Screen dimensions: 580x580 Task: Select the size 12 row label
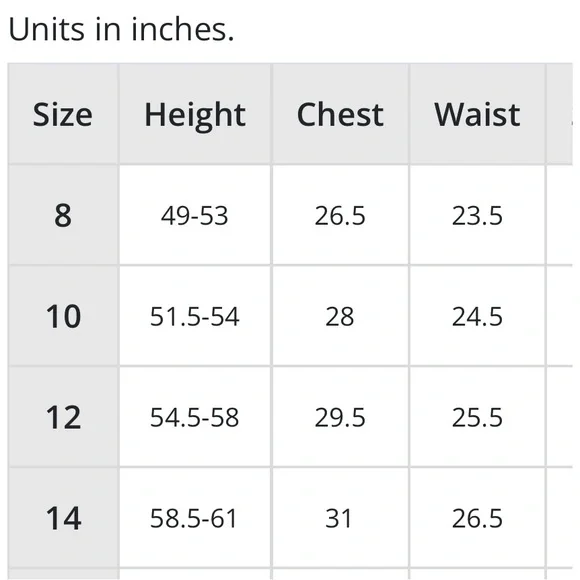63,417
